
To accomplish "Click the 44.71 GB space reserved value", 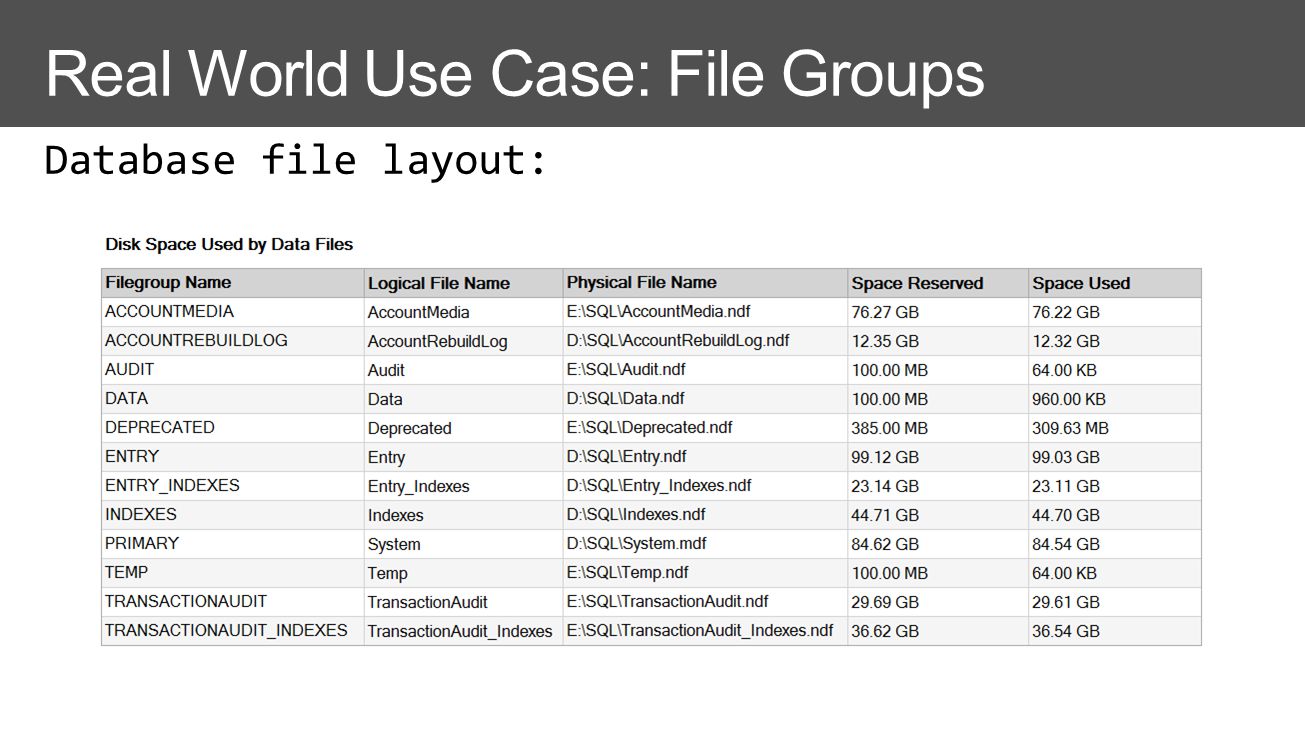I will pos(885,516).
